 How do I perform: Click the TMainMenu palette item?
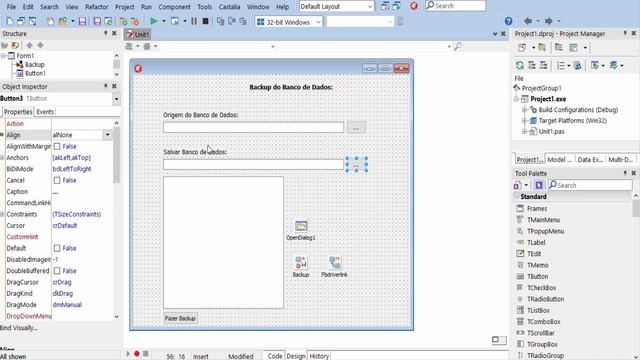543,220
